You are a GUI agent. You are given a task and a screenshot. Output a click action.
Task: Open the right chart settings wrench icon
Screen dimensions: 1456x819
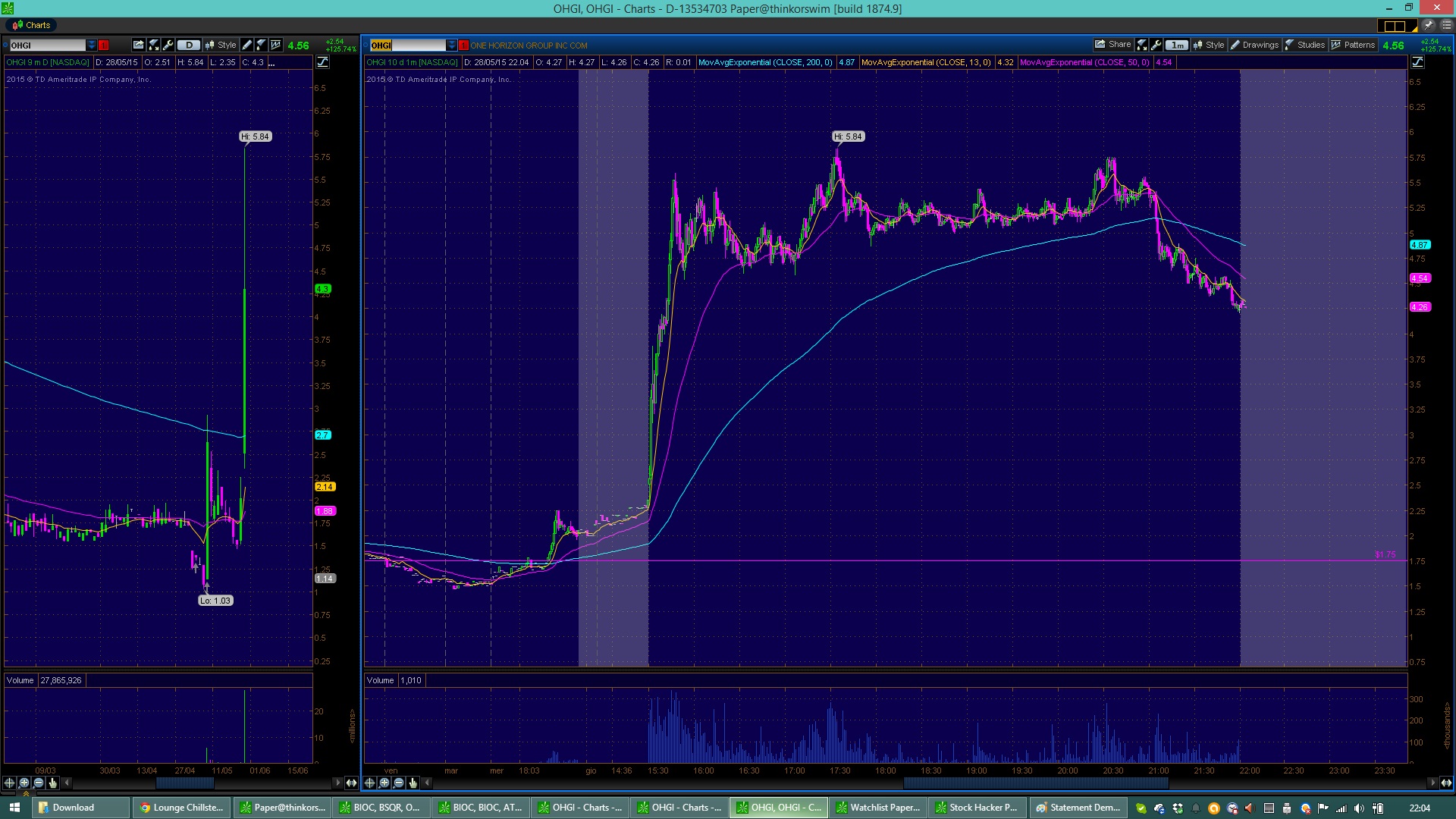point(1156,45)
